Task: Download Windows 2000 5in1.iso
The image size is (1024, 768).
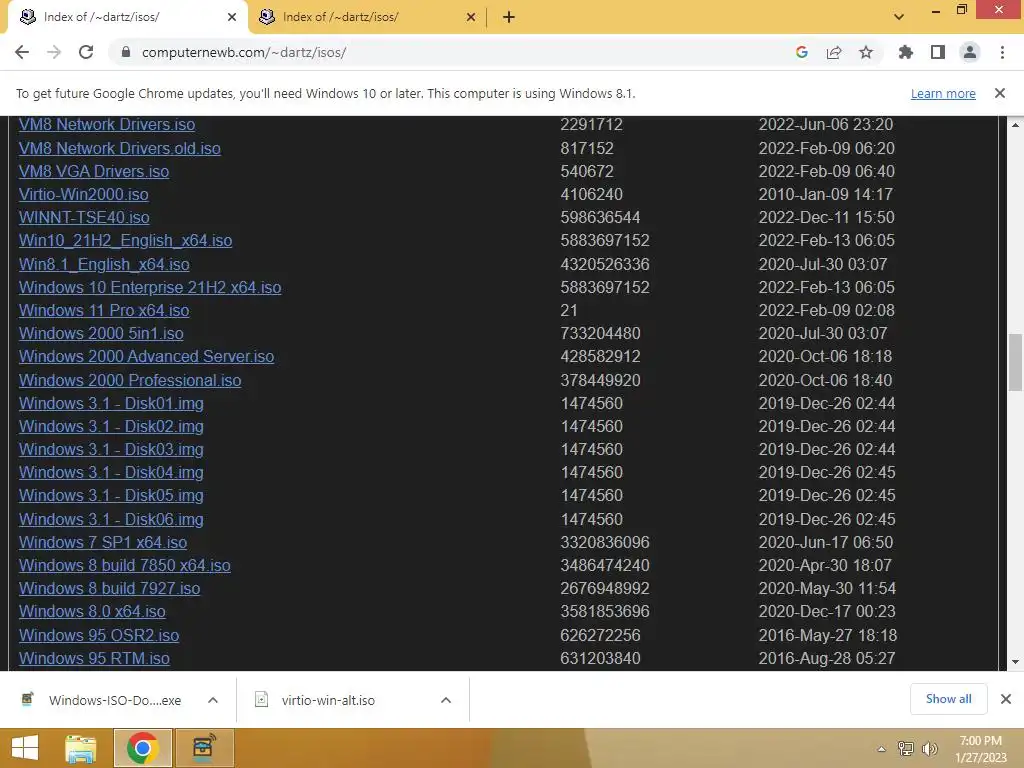Action: tap(101, 333)
